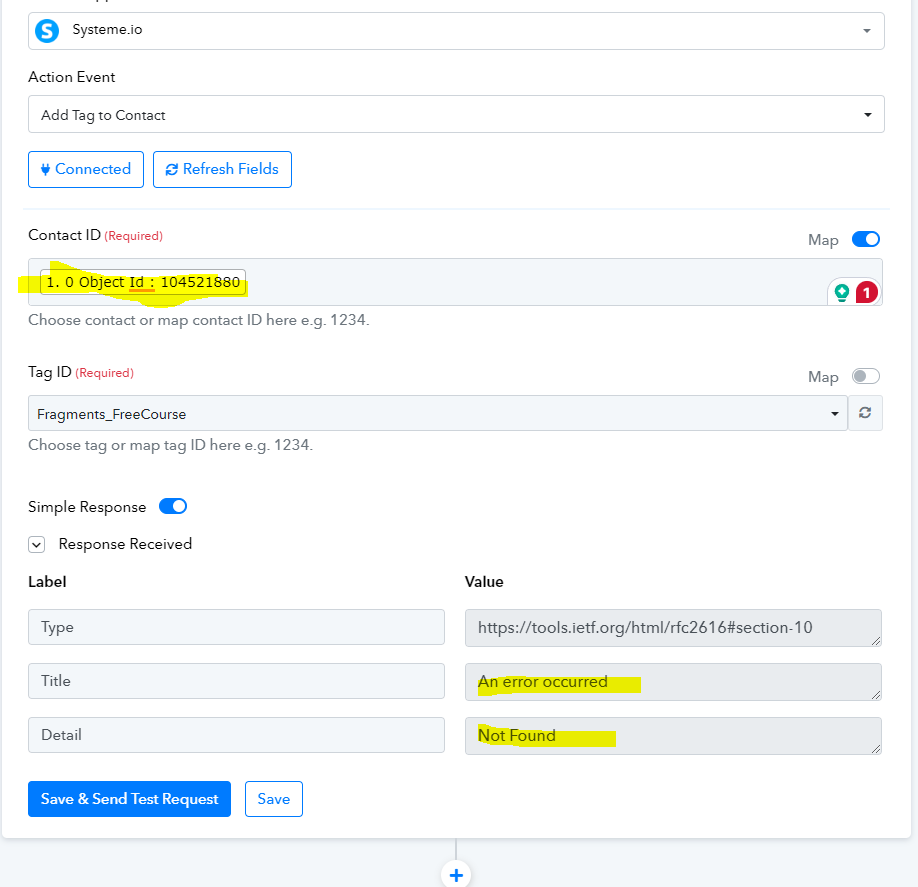Click the rfc2616 URL value field

673,628
